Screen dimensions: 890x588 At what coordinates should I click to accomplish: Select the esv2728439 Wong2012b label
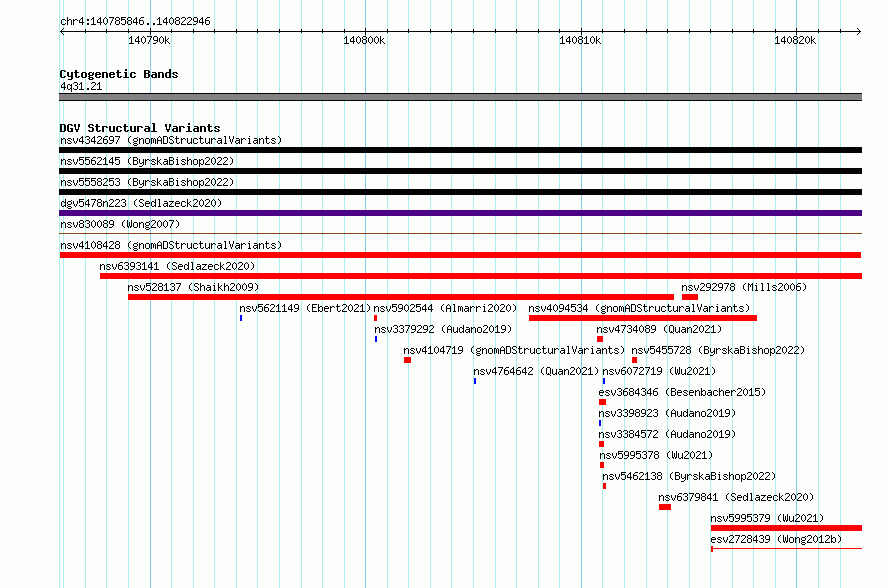776,539
